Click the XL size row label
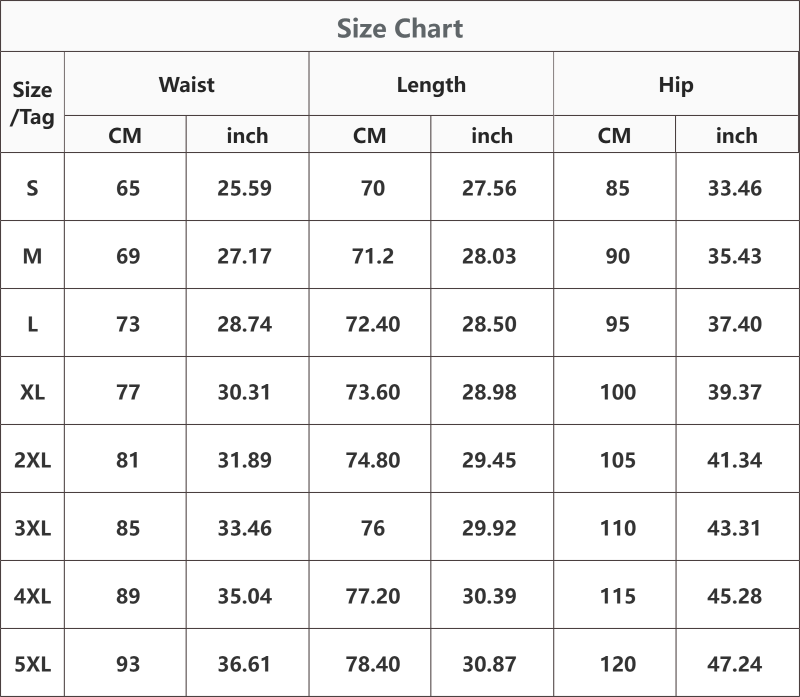The height and width of the screenshot is (697, 800). point(32,392)
